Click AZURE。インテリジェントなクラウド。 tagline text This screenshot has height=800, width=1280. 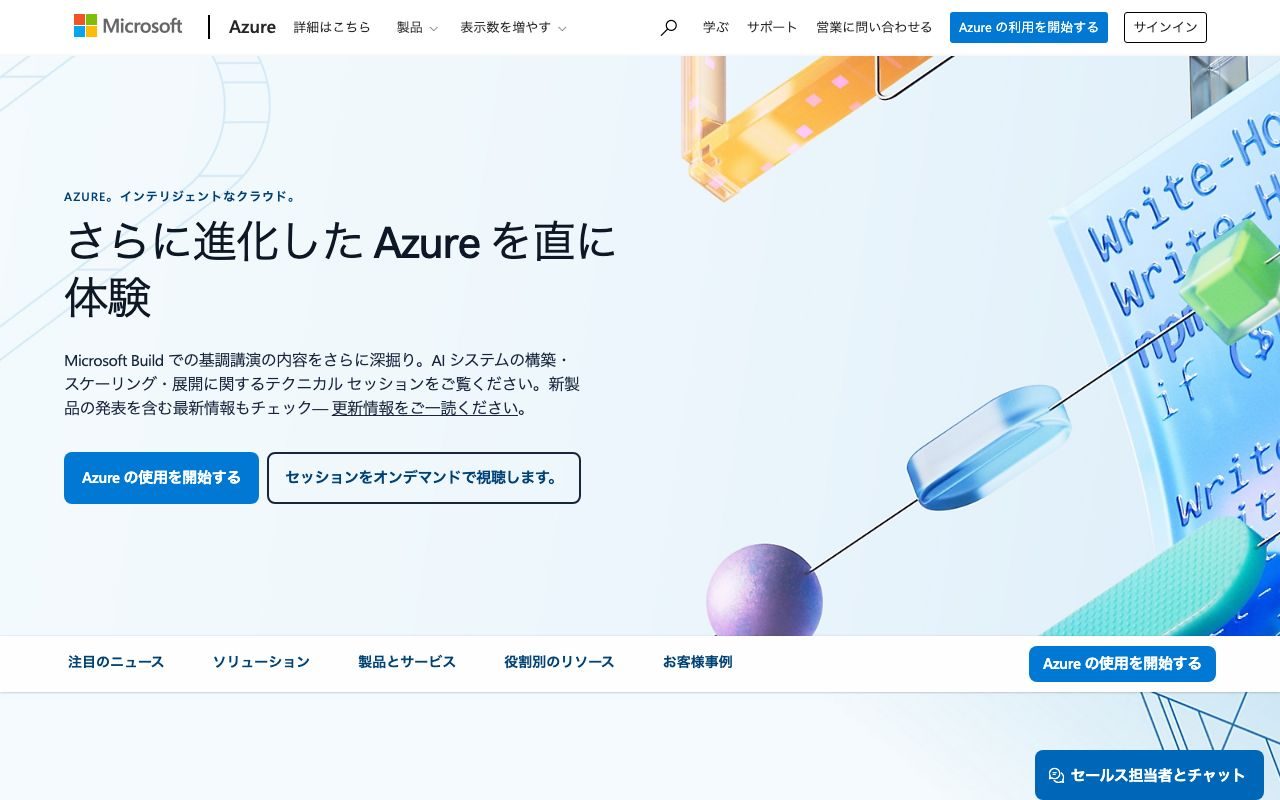180,197
